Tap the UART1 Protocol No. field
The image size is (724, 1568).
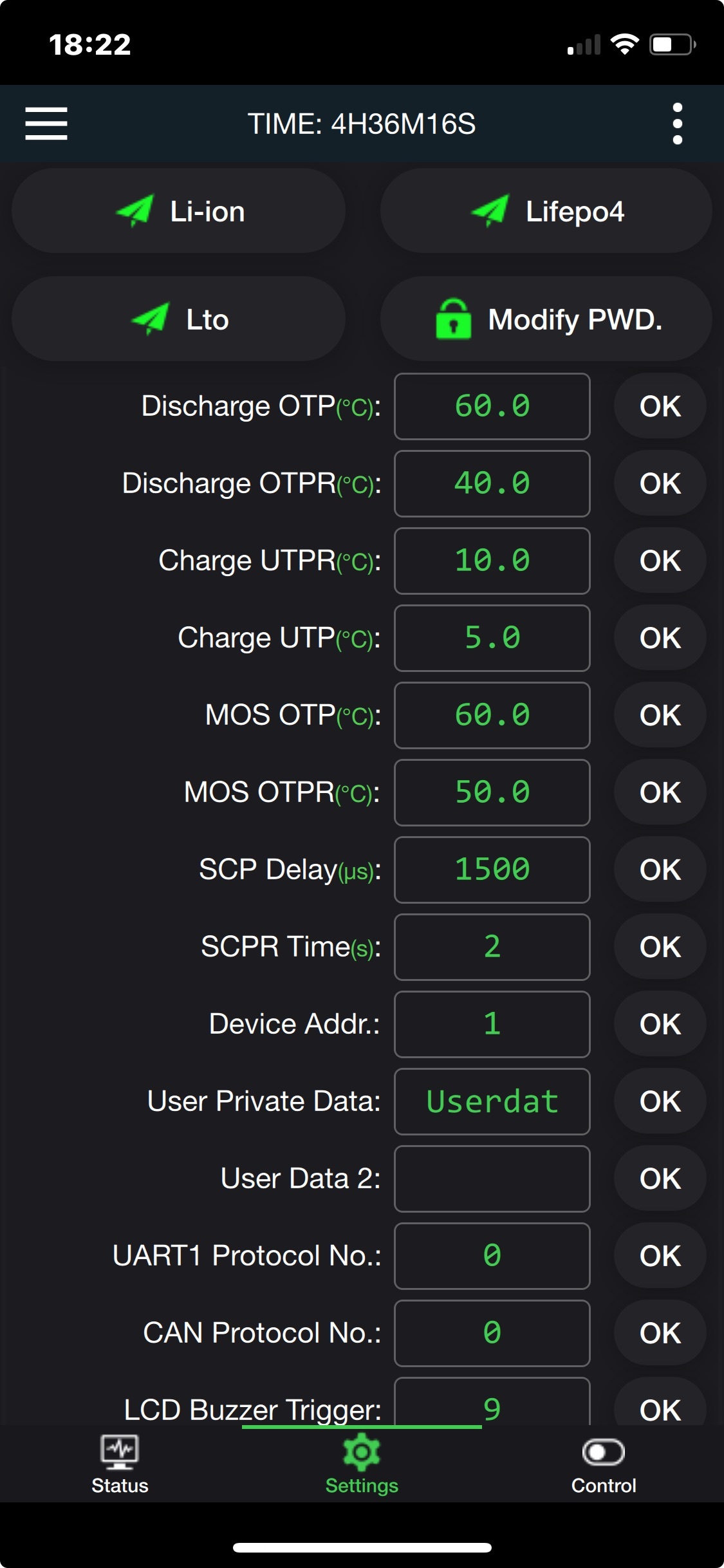pyautogui.click(x=492, y=1256)
